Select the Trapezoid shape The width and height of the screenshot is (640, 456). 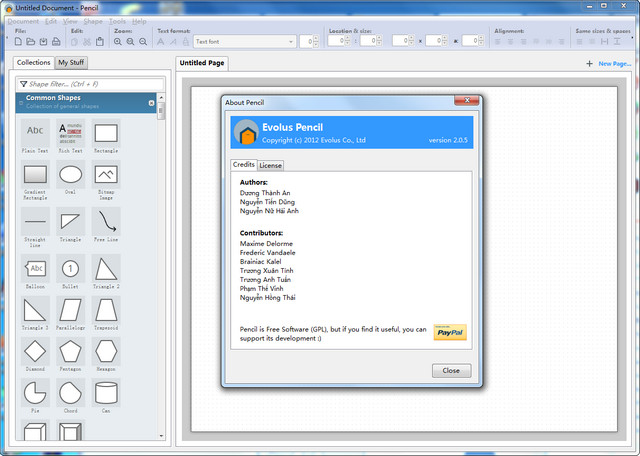pos(106,313)
